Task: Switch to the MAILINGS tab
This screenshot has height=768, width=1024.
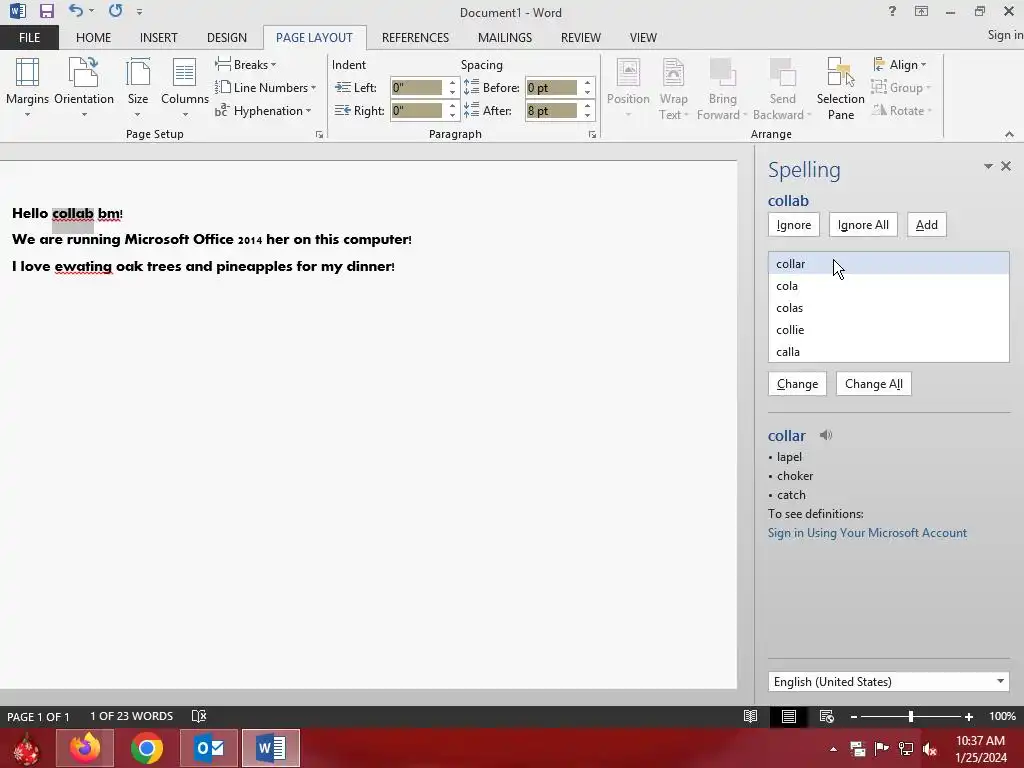Action: (505, 38)
